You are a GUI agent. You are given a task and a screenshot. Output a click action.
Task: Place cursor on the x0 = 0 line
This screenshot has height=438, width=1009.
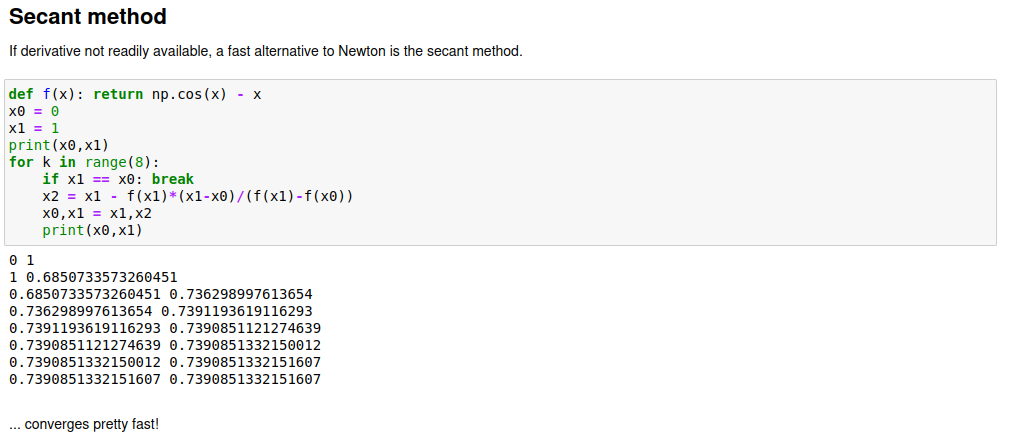pos(34,111)
